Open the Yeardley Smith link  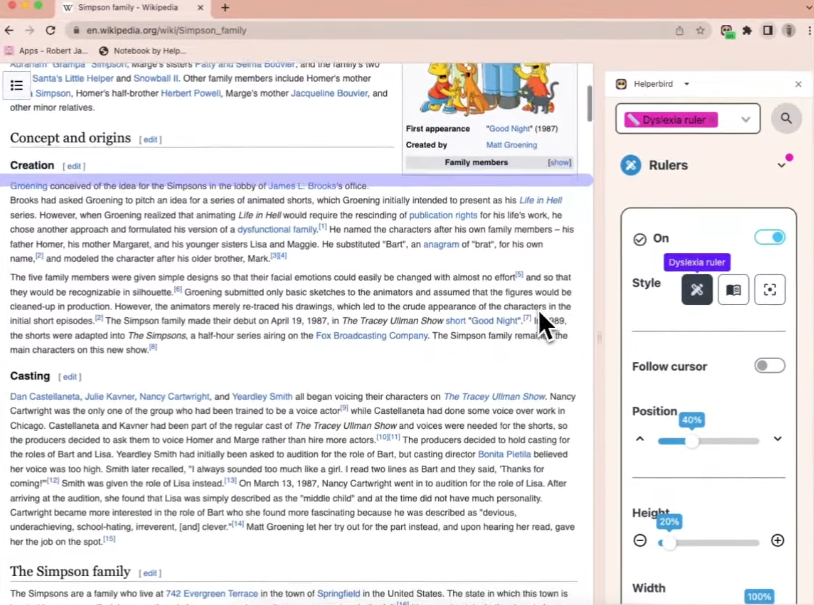click(262, 397)
